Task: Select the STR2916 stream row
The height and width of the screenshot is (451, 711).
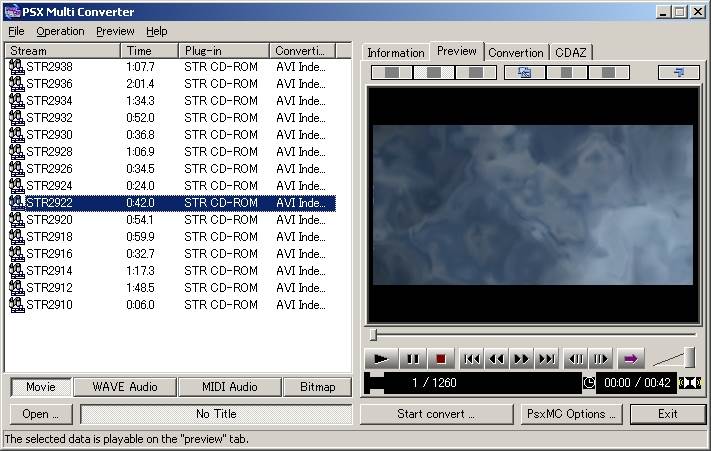Action: [x=172, y=254]
